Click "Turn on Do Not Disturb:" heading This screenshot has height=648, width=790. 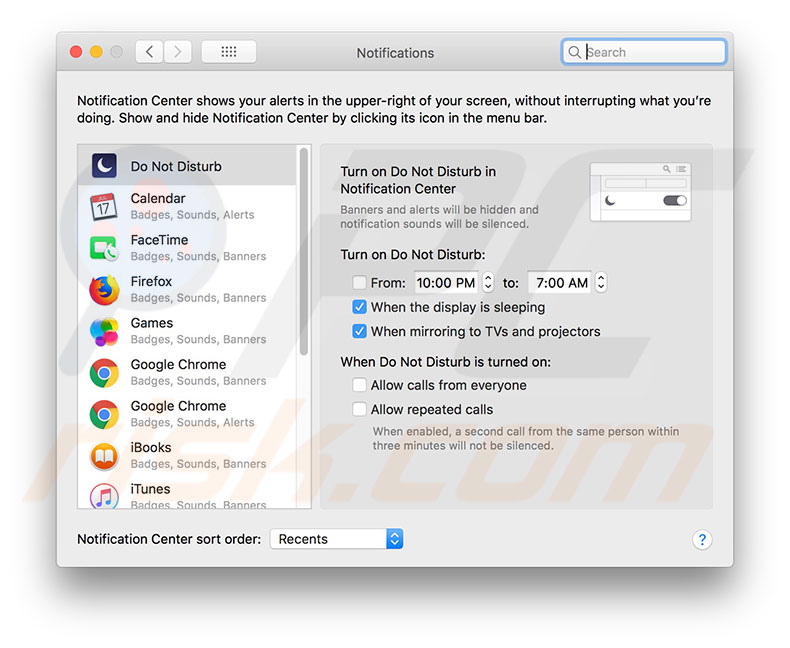tap(413, 254)
